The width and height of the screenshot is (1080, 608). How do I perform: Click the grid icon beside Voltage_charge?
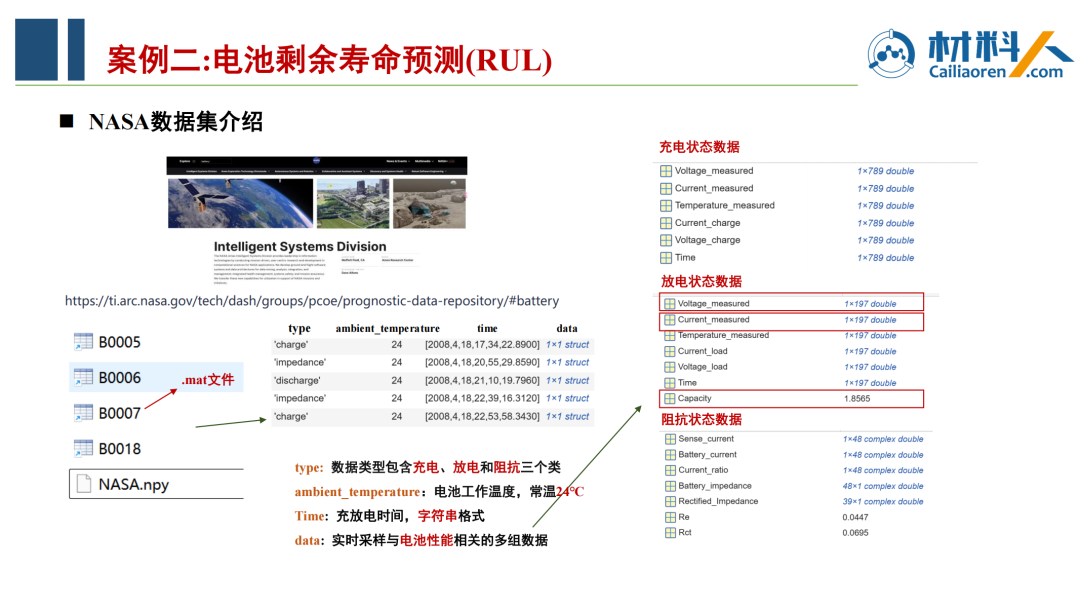click(x=666, y=240)
